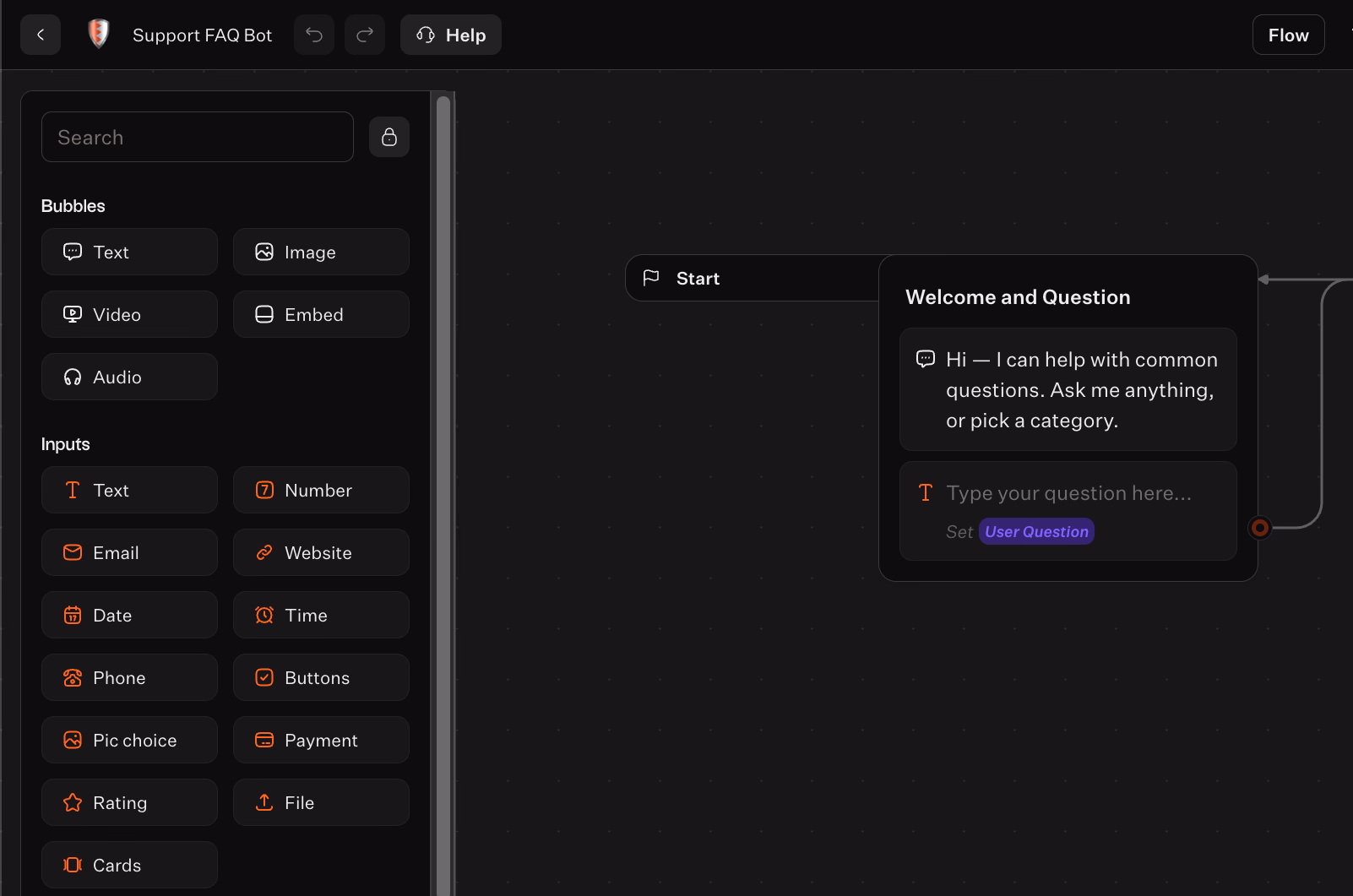1353x896 pixels.
Task: Click the orange output connector on text input
Action: pos(1259,528)
